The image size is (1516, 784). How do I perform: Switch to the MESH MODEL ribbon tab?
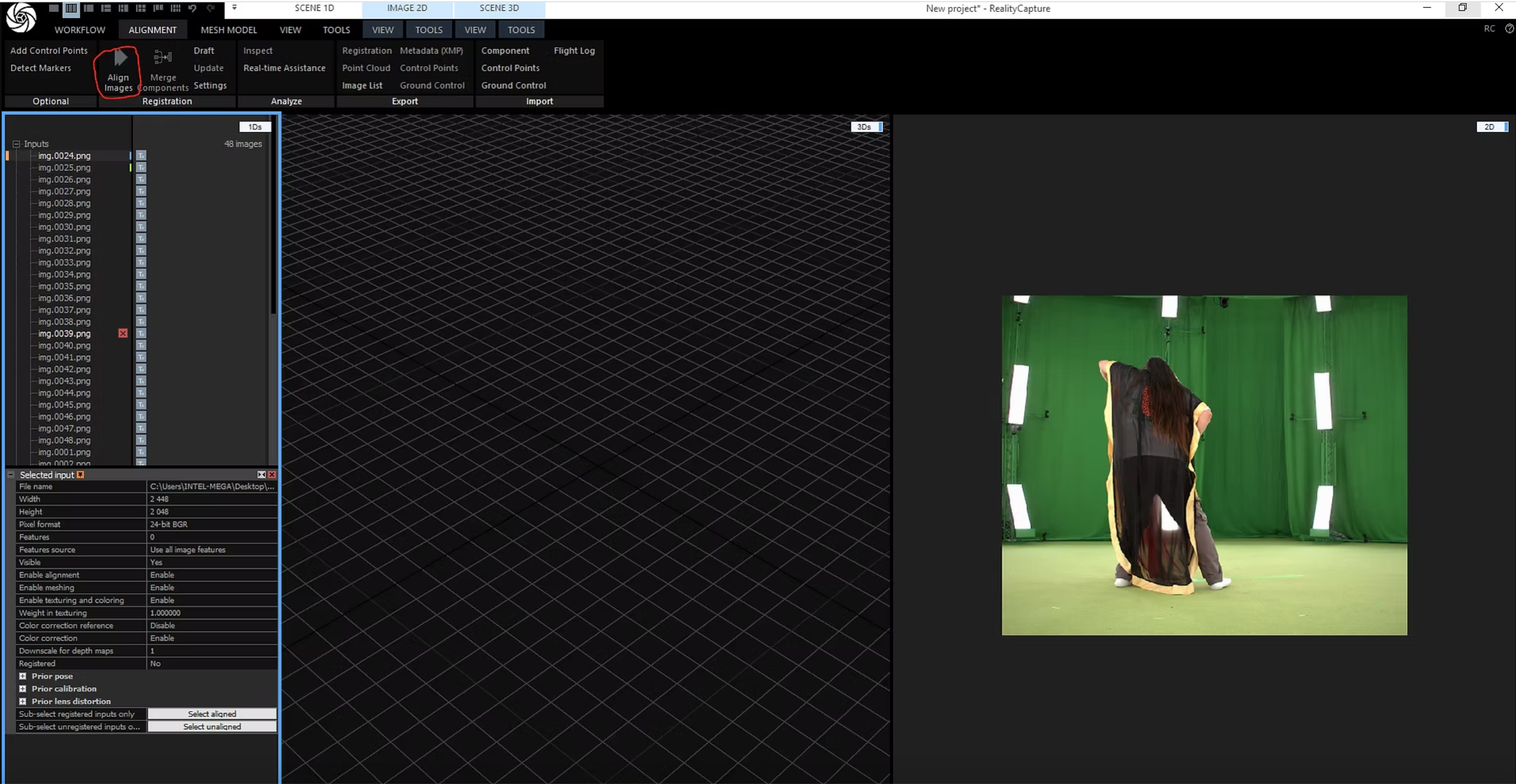(x=229, y=30)
